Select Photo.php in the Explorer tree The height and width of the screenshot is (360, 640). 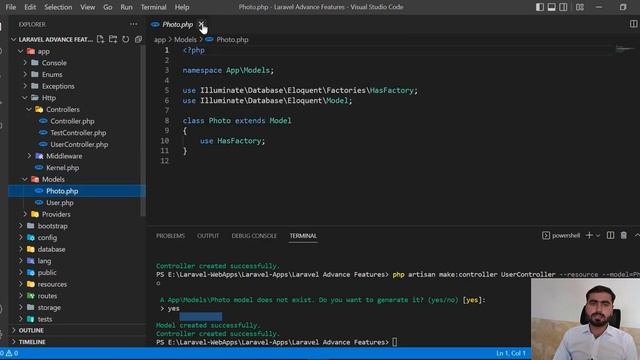pyautogui.click(x=77, y=191)
